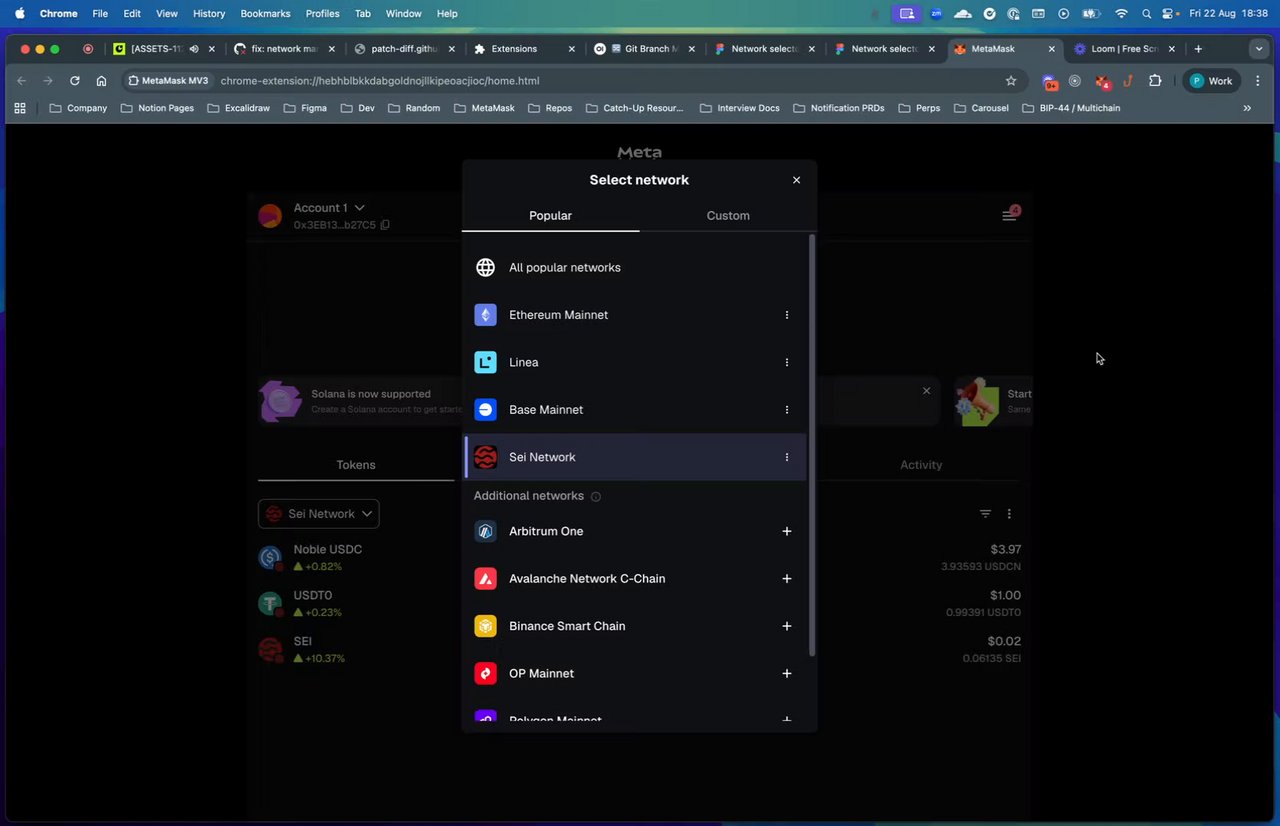Select All popular networks row
Screen dimensions: 1280x826
pyautogui.click(x=635, y=268)
